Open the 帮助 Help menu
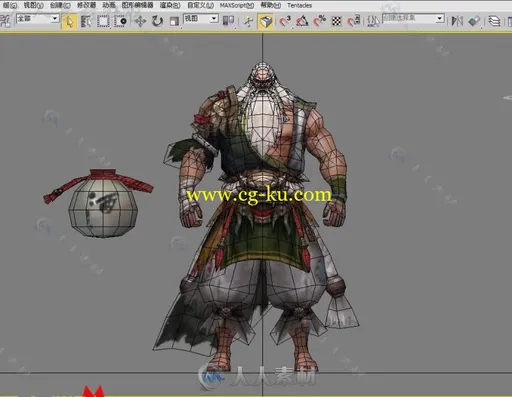This screenshot has width=512, height=397. [x=270, y=5]
